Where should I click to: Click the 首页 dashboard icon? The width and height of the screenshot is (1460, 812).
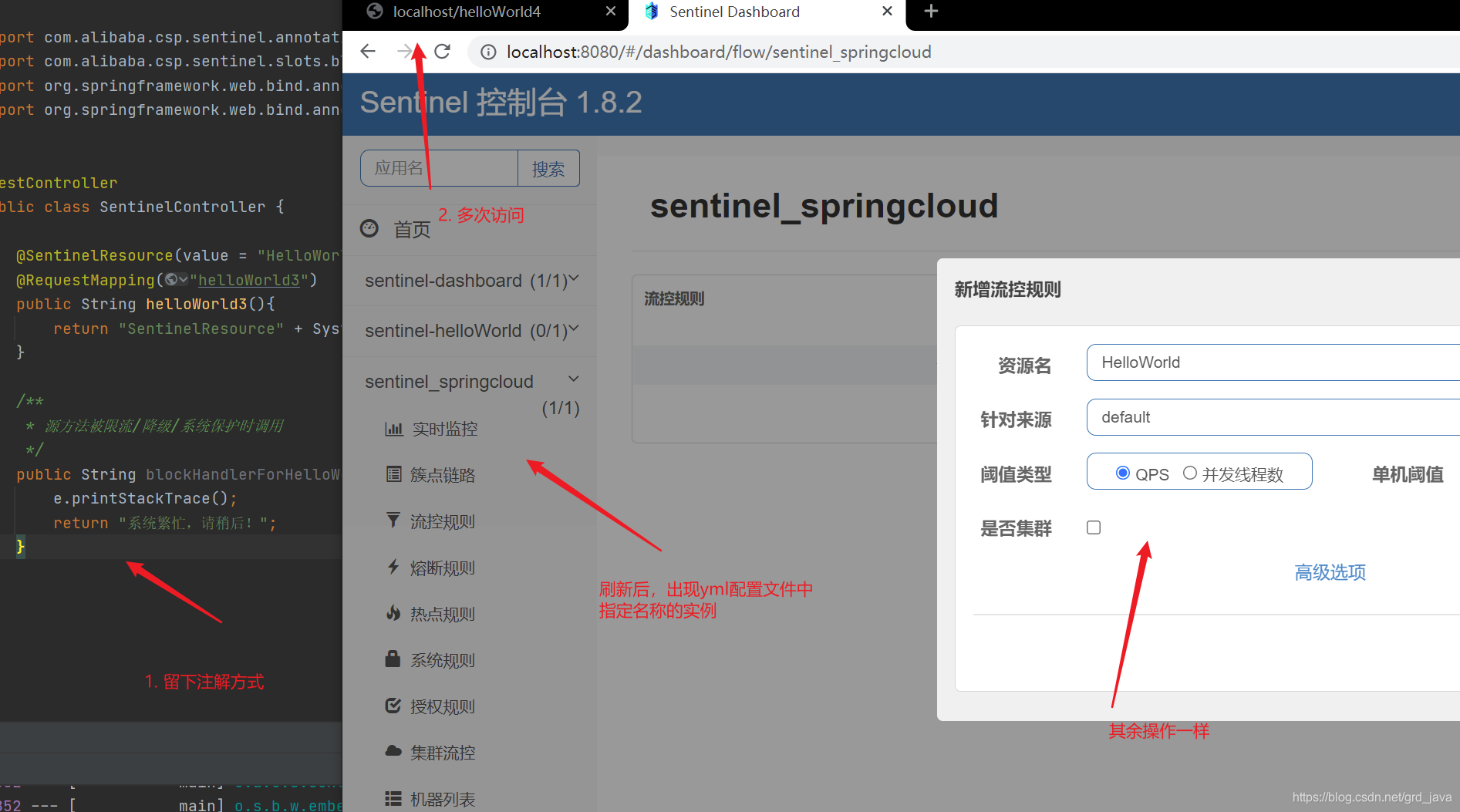point(369,228)
